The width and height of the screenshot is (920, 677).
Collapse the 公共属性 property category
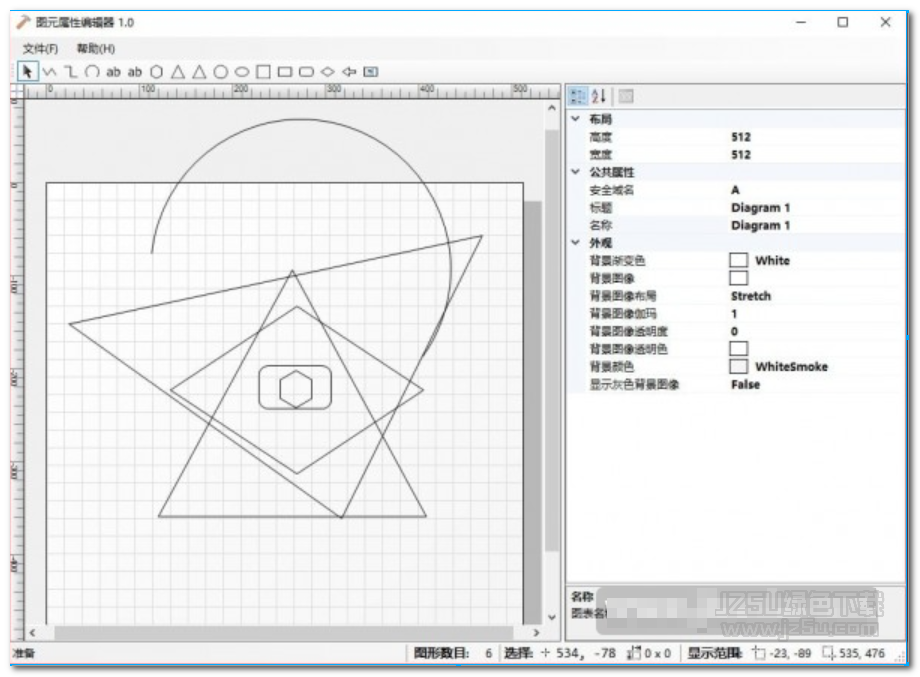coord(576,172)
